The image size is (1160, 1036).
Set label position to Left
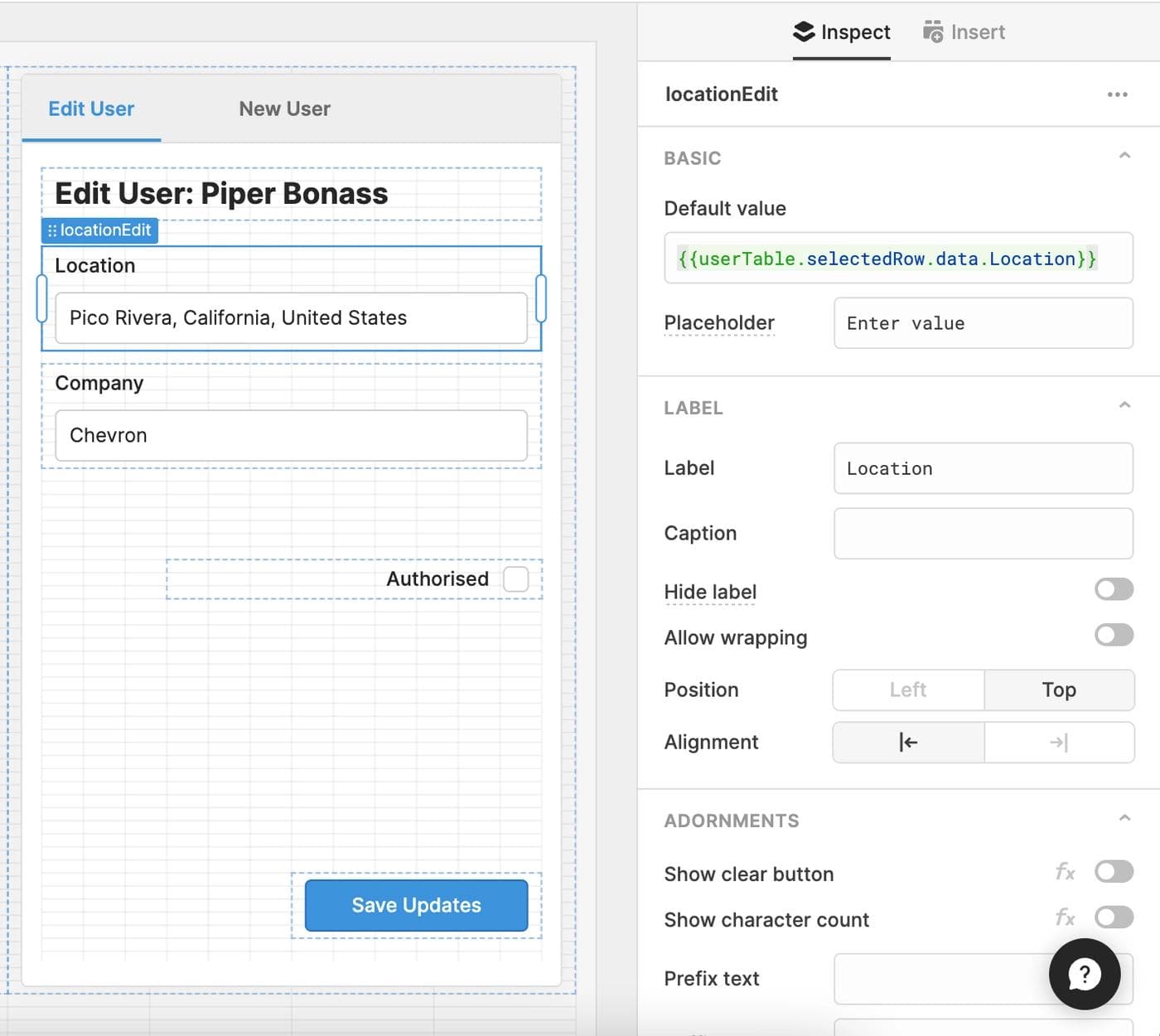pos(908,690)
